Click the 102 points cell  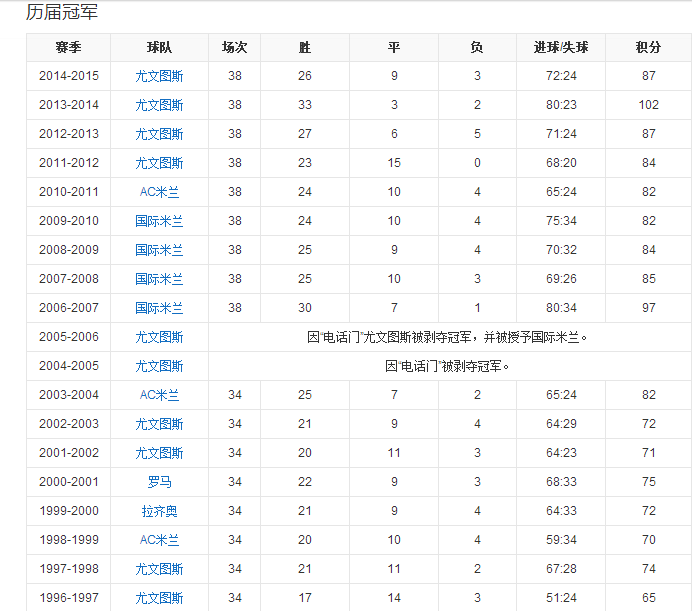pos(648,105)
